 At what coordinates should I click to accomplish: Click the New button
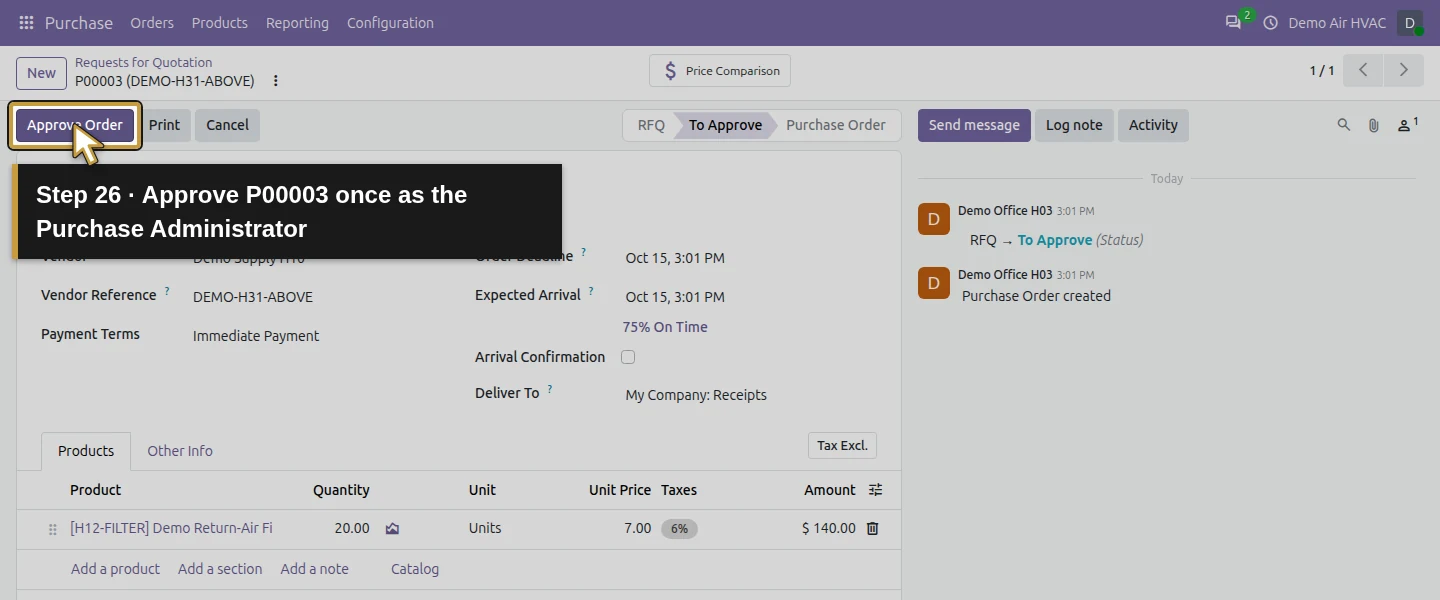point(41,73)
